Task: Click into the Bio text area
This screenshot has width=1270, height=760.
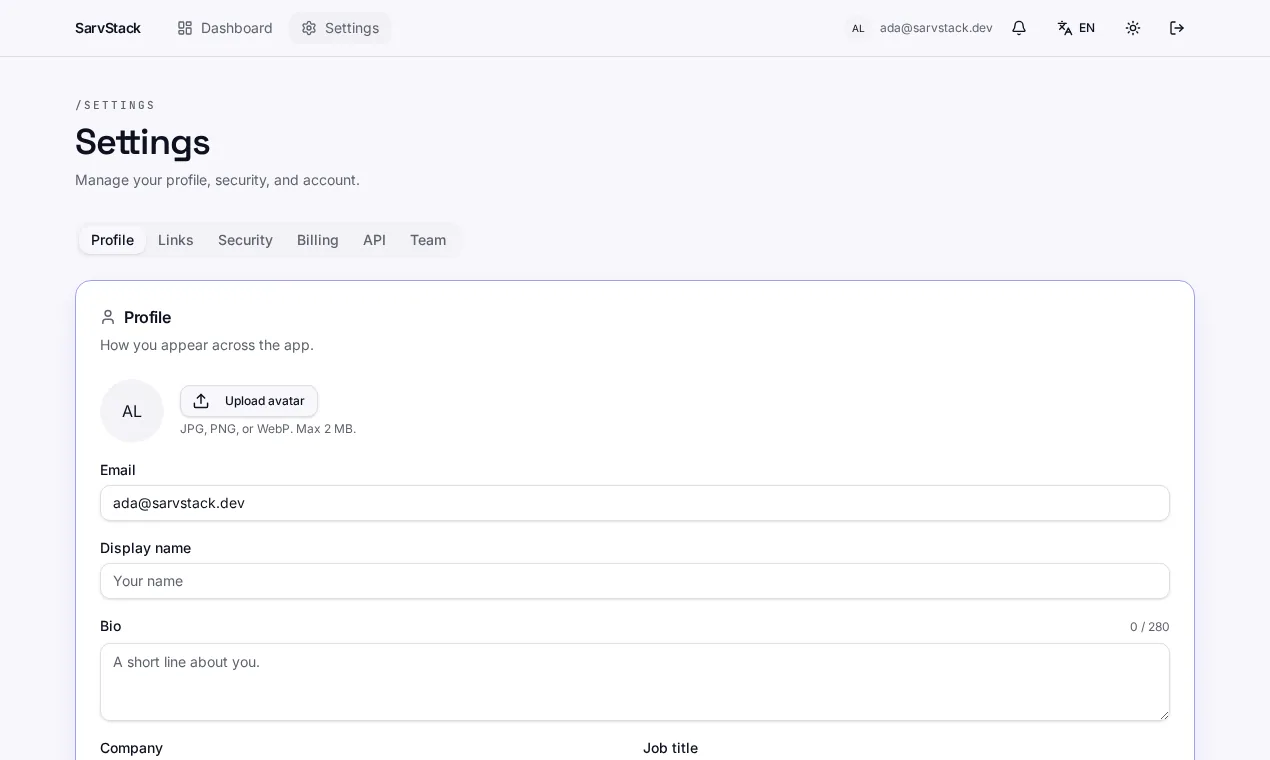Action: tap(635, 682)
